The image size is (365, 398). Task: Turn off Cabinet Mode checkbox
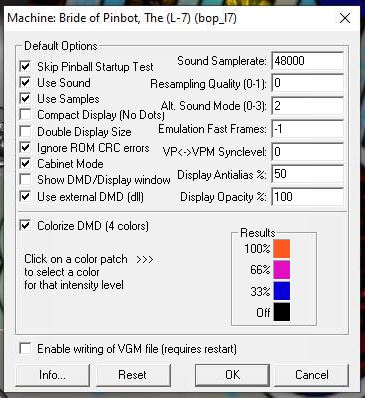pos(25,164)
